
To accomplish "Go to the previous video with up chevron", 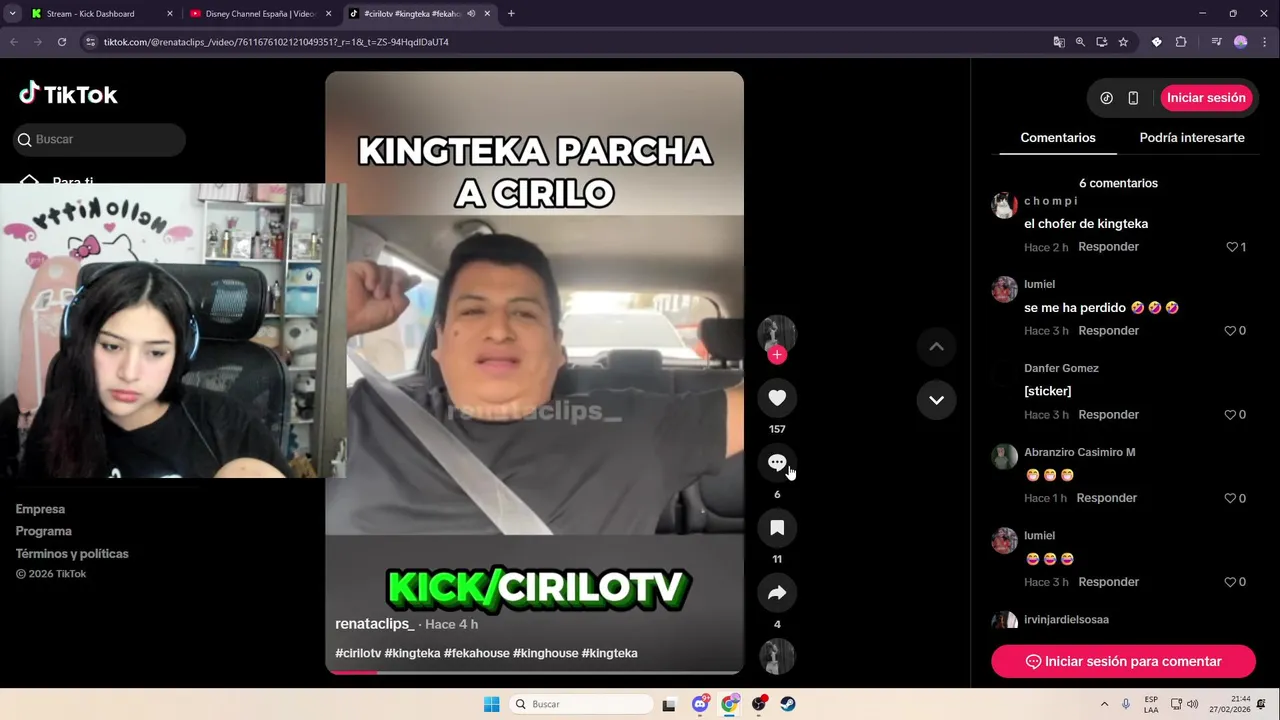I will [936, 346].
